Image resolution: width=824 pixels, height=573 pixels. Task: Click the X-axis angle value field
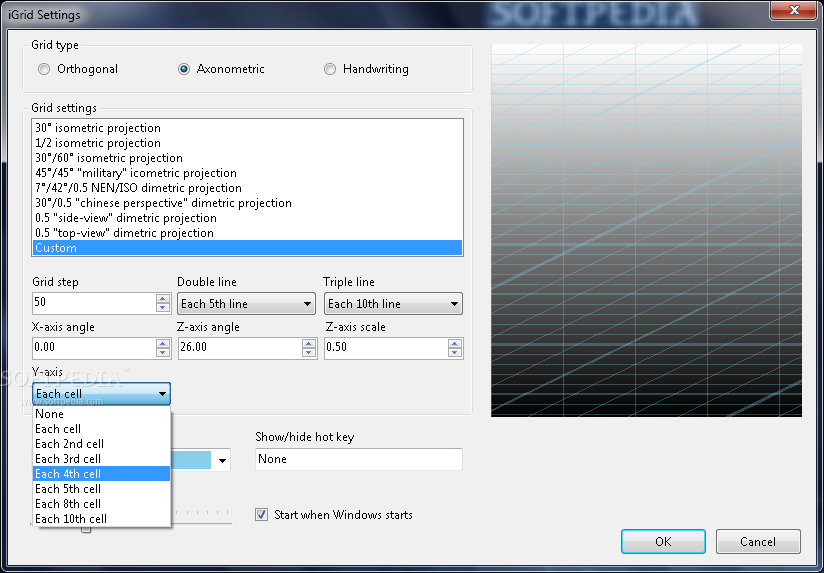click(x=94, y=348)
